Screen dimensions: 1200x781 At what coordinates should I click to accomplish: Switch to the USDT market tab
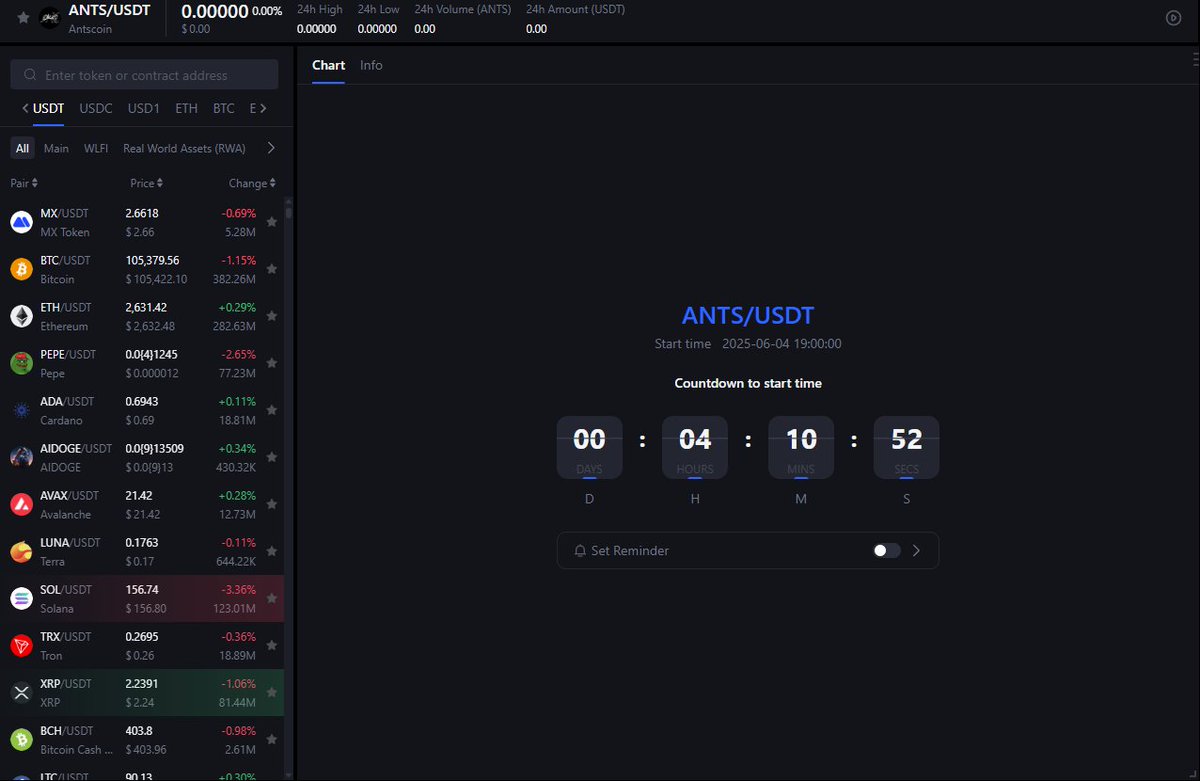tap(48, 108)
